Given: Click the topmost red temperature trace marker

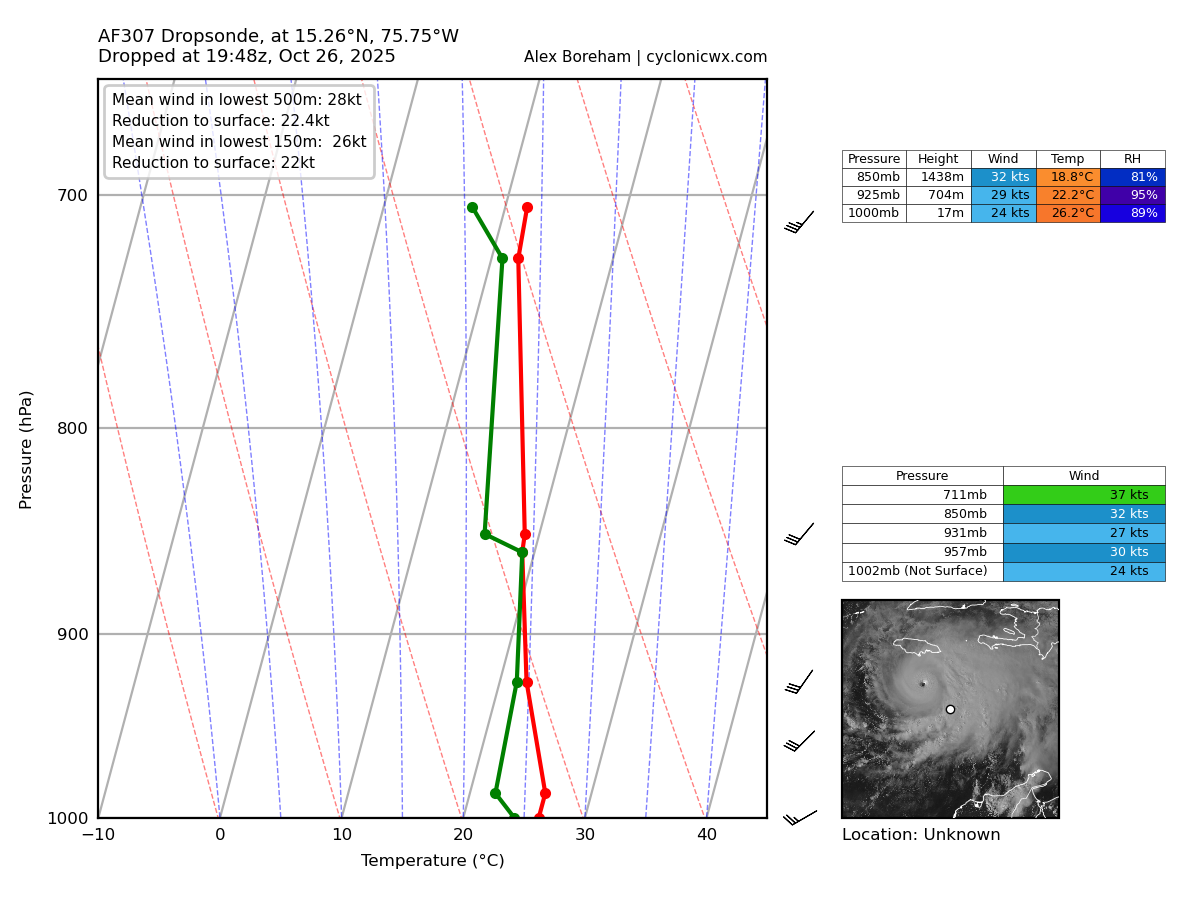Looking at the screenshot, I should [x=527, y=207].
